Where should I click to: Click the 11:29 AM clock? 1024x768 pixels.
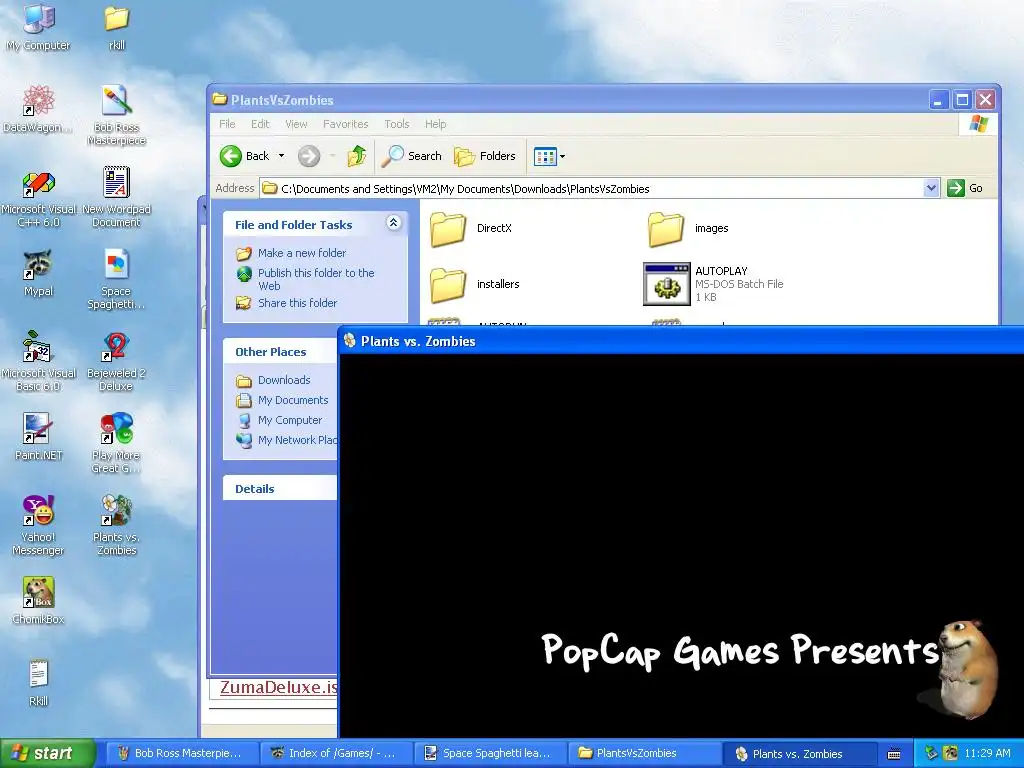coord(987,753)
